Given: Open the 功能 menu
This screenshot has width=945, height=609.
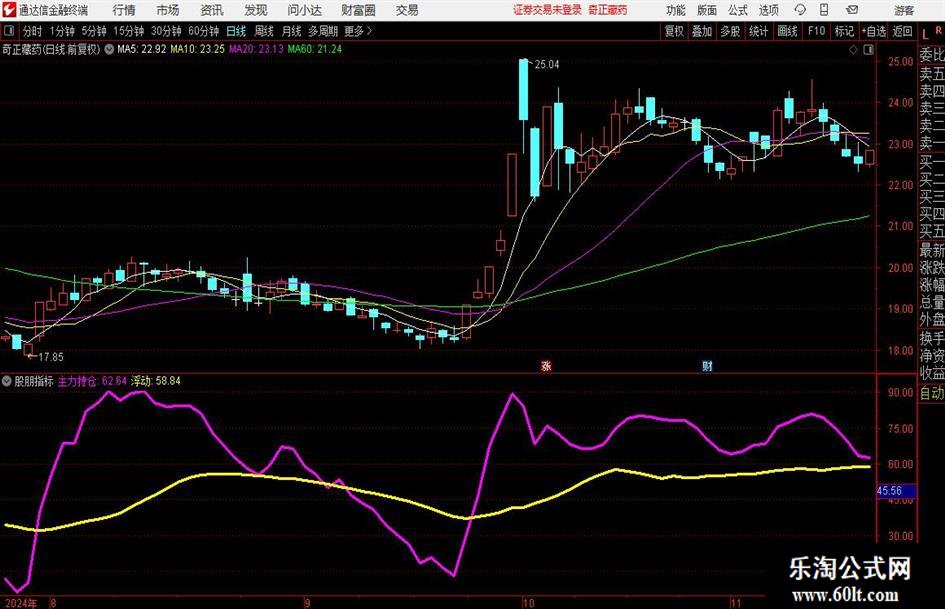Looking at the screenshot, I should pyautogui.click(x=676, y=10).
